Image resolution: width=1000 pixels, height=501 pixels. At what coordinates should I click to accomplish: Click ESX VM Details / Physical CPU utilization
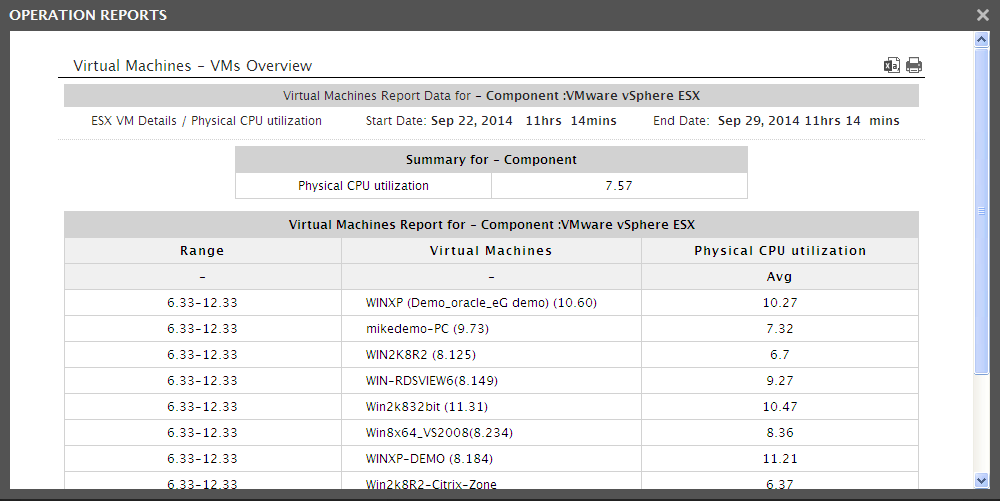[207, 120]
